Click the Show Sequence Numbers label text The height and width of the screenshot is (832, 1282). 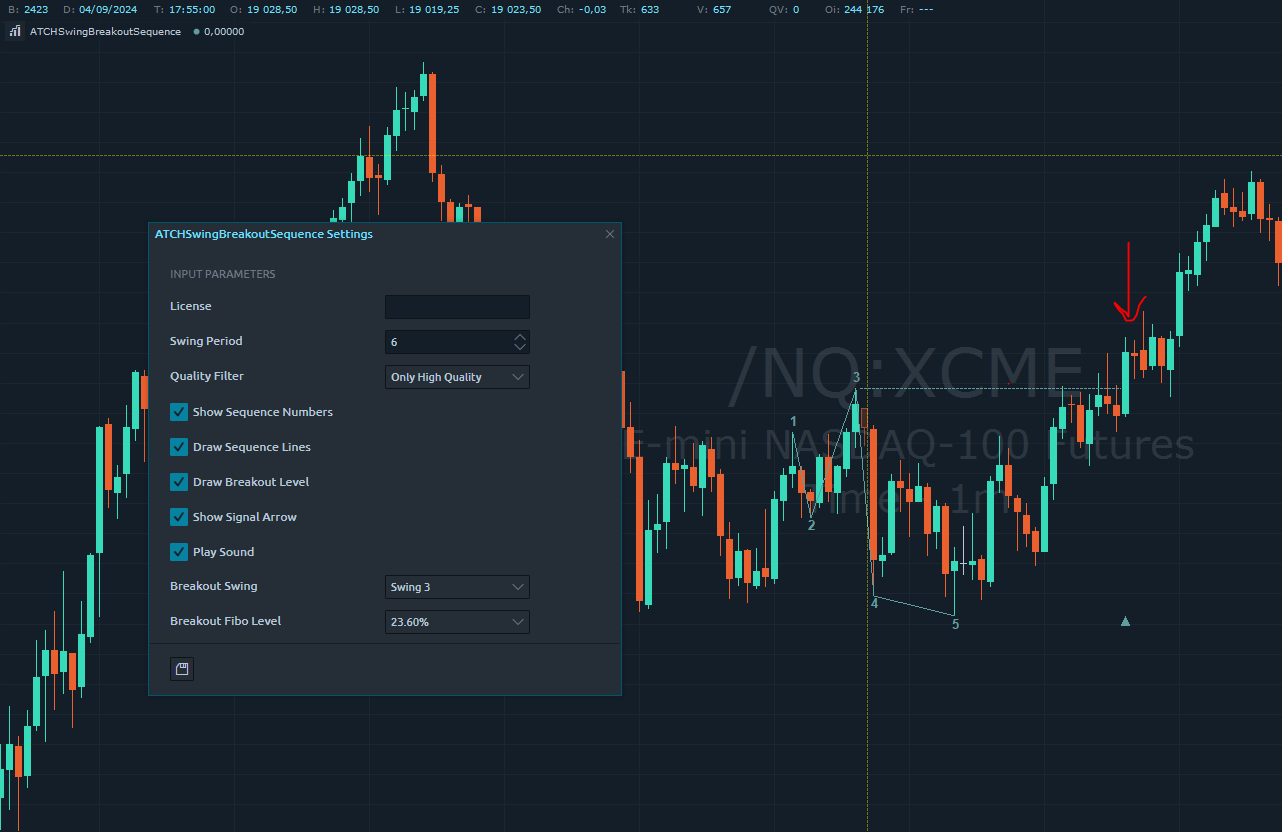click(x=263, y=412)
